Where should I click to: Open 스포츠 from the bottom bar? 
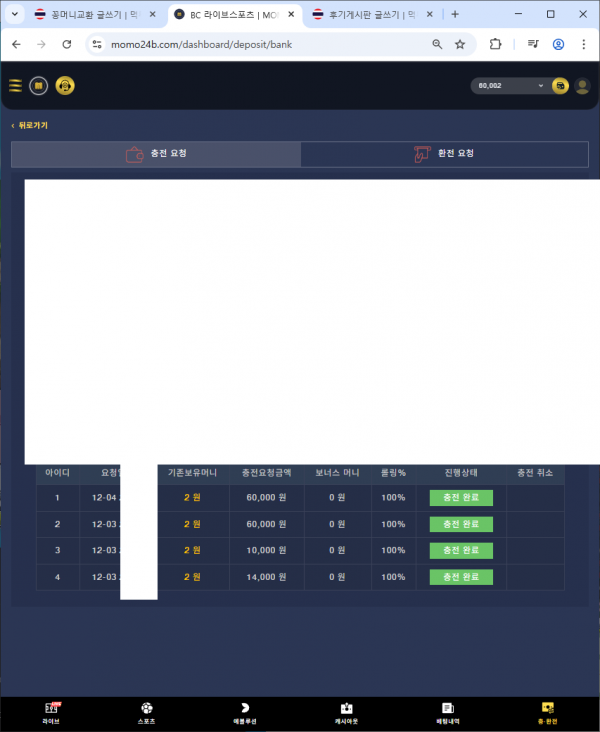click(147, 713)
